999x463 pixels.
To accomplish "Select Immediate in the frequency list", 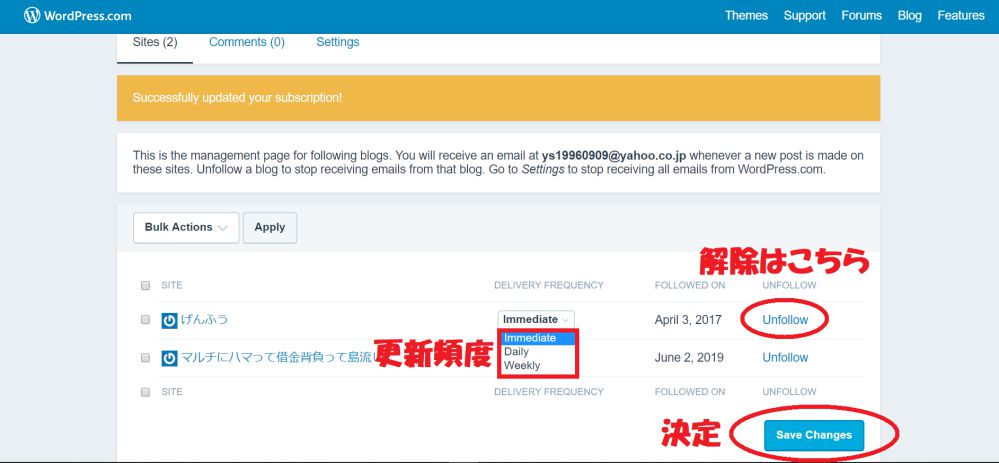I will pos(538,338).
